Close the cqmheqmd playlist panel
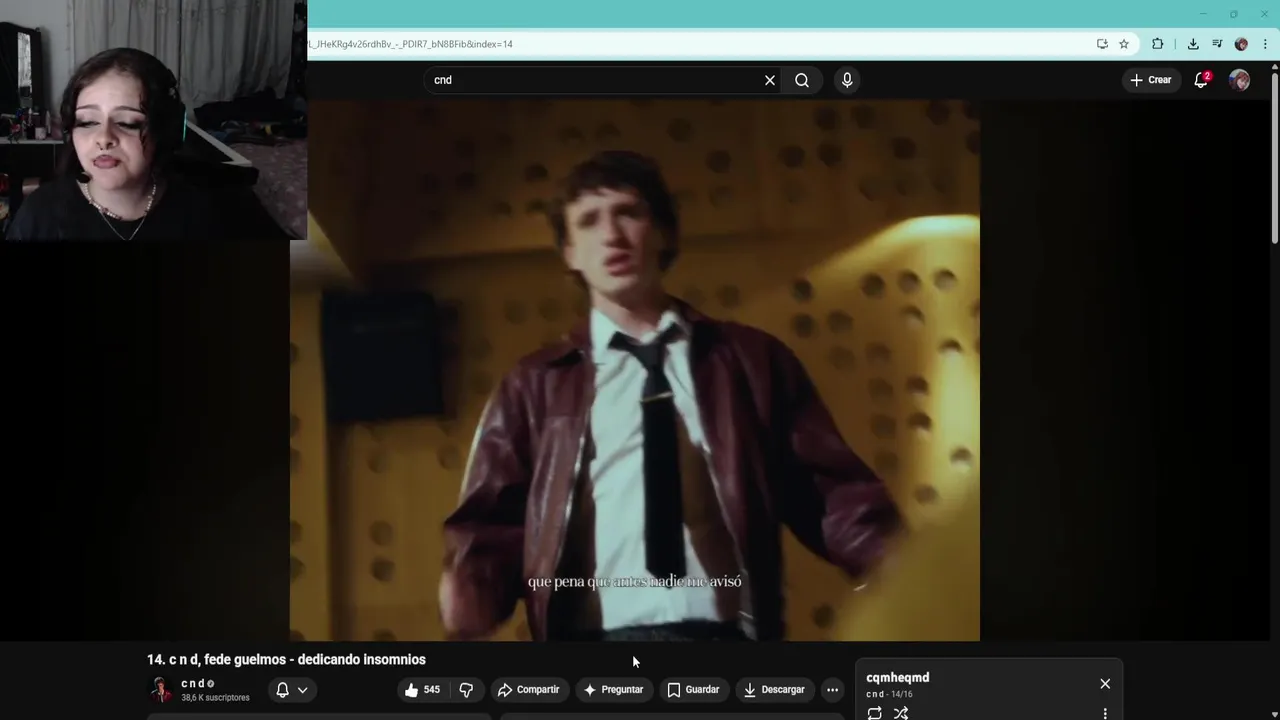The image size is (1280, 720). coord(1105,684)
